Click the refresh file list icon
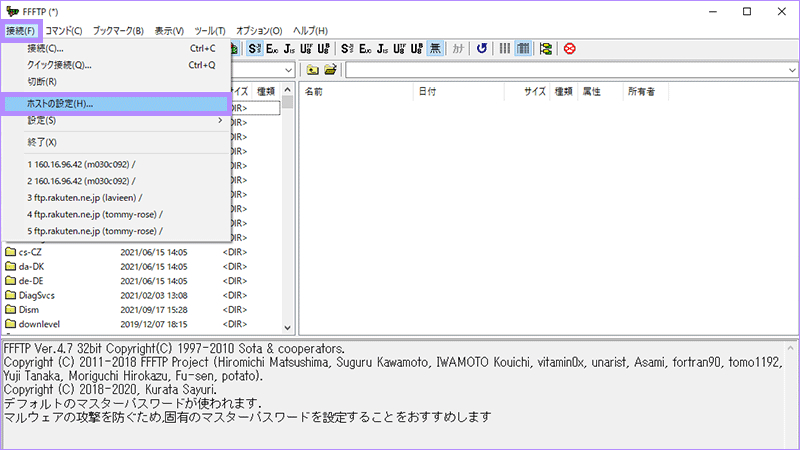 point(482,48)
